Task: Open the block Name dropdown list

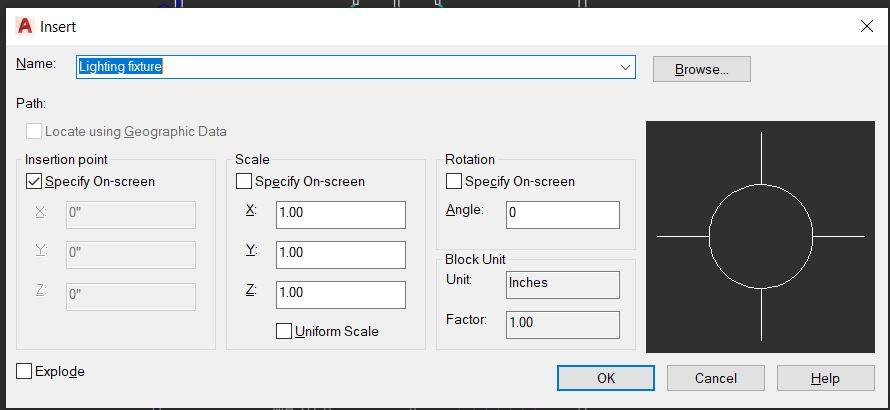Action: [x=626, y=68]
